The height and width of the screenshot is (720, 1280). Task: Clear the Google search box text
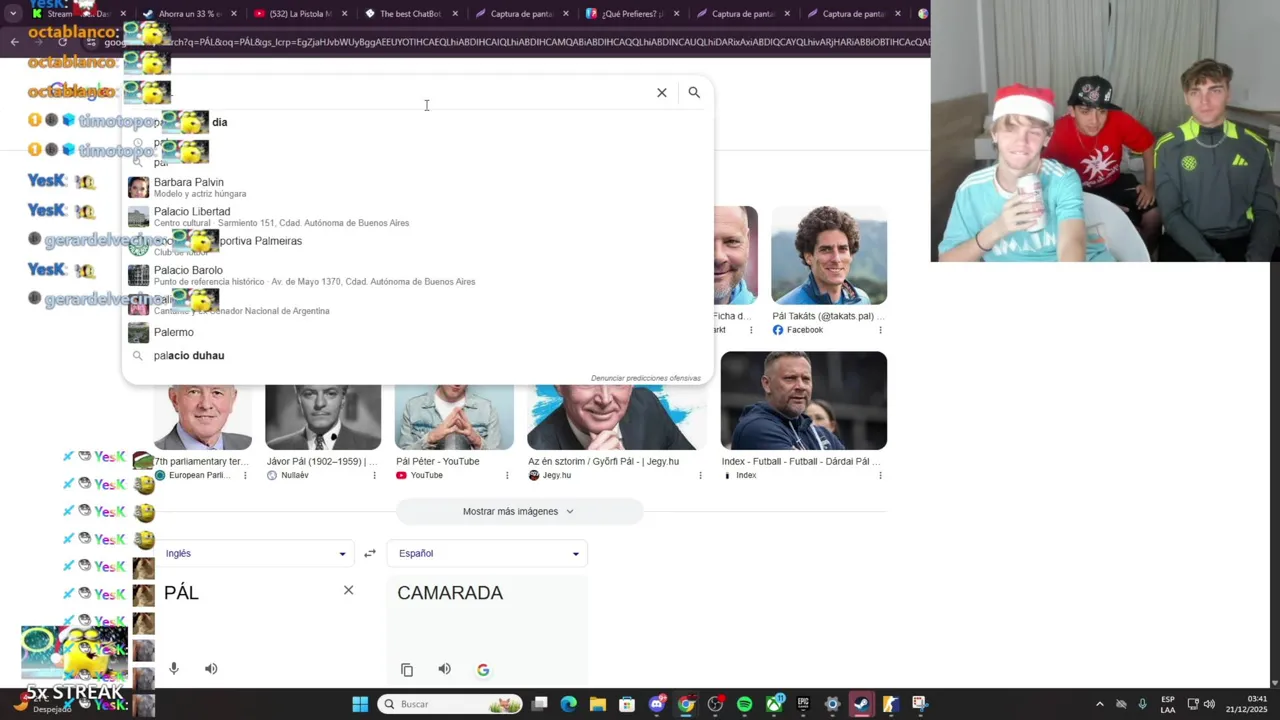(661, 92)
